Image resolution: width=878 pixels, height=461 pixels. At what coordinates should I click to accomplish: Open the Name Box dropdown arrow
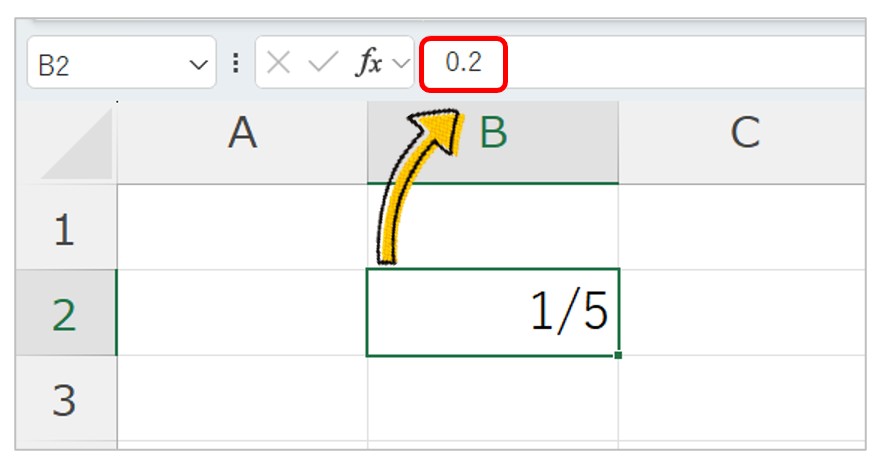198,66
